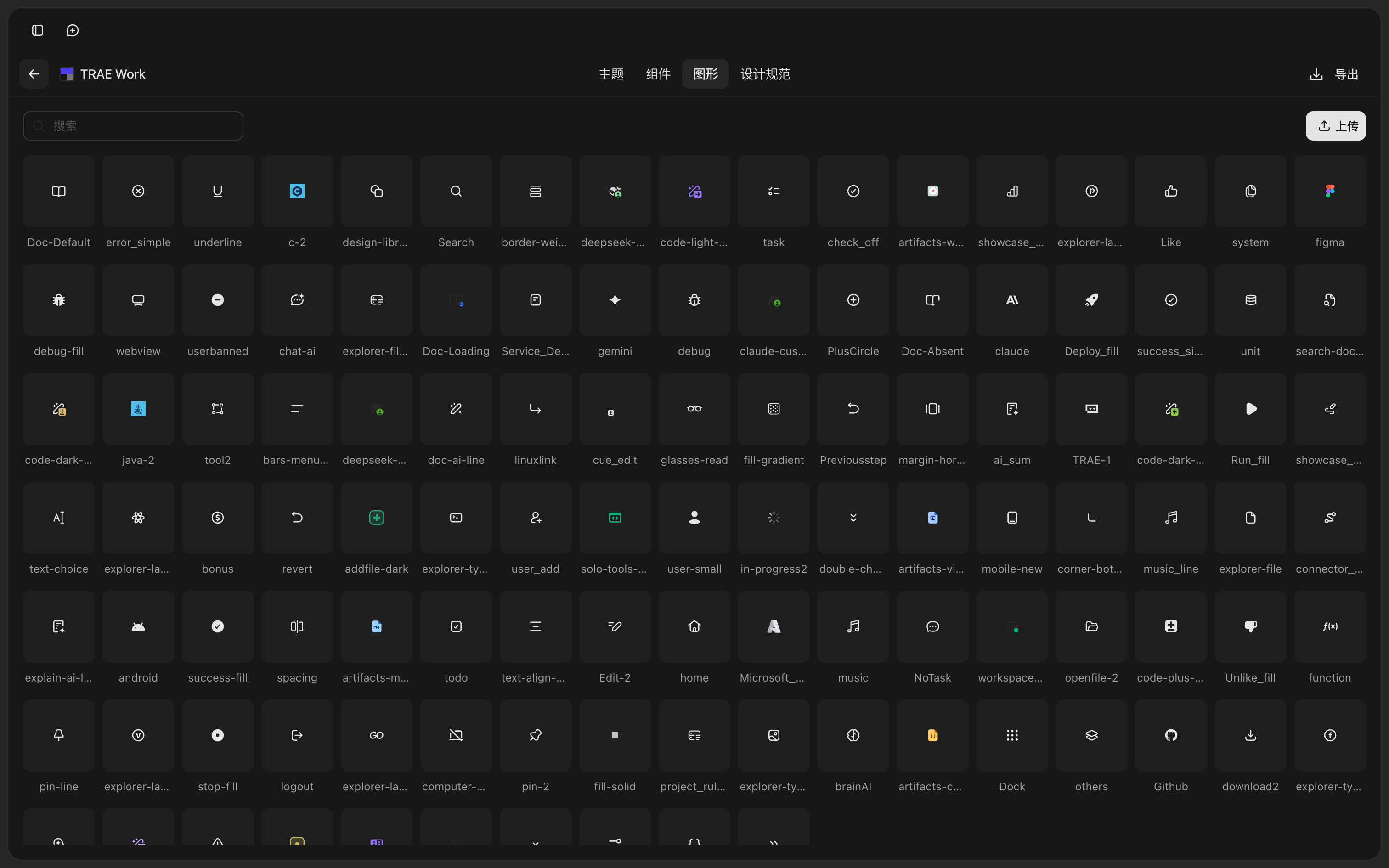Select the spacing icon tile
1389x868 pixels.
coord(297,626)
